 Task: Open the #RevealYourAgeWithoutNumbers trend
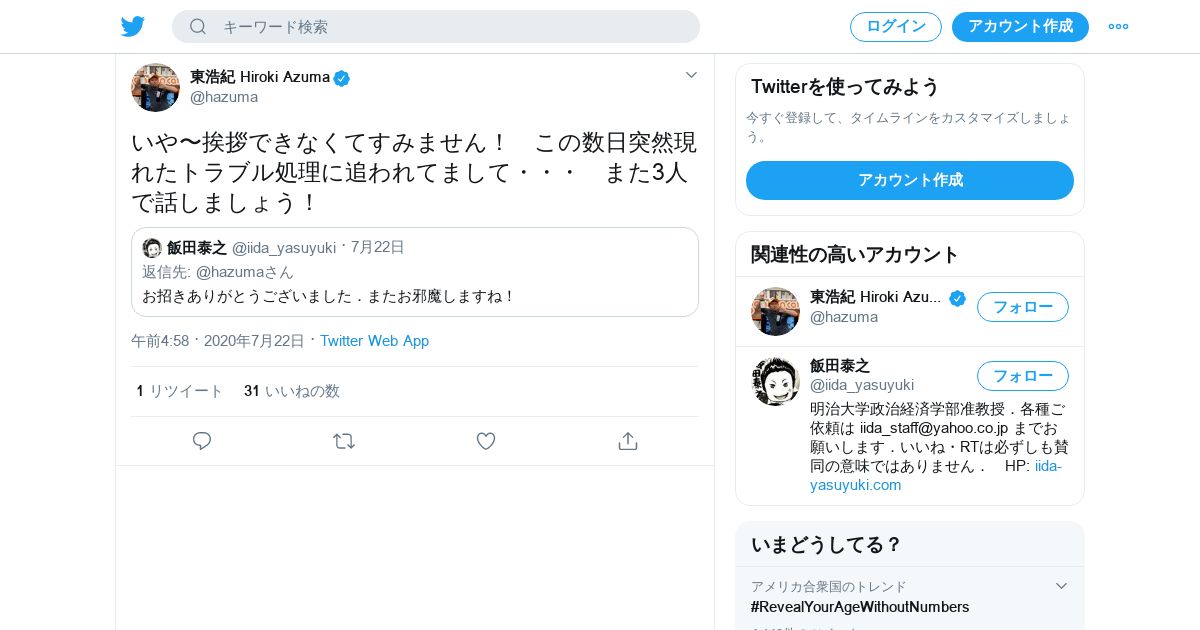pyautogui.click(x=860, y=607)
